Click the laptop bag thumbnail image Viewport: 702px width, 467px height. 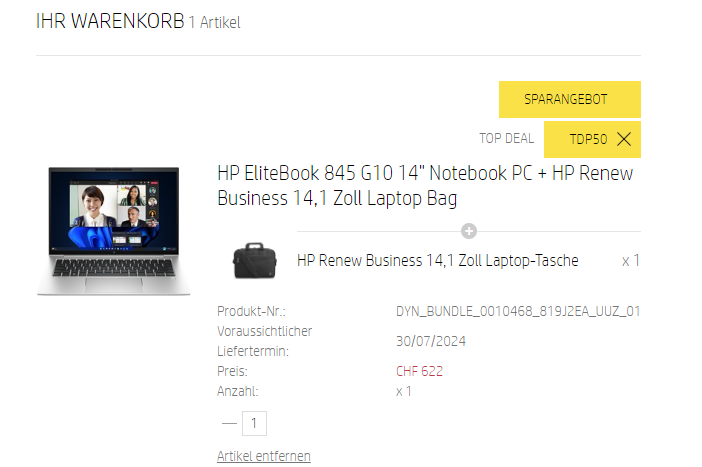click(x=254, y=261)
